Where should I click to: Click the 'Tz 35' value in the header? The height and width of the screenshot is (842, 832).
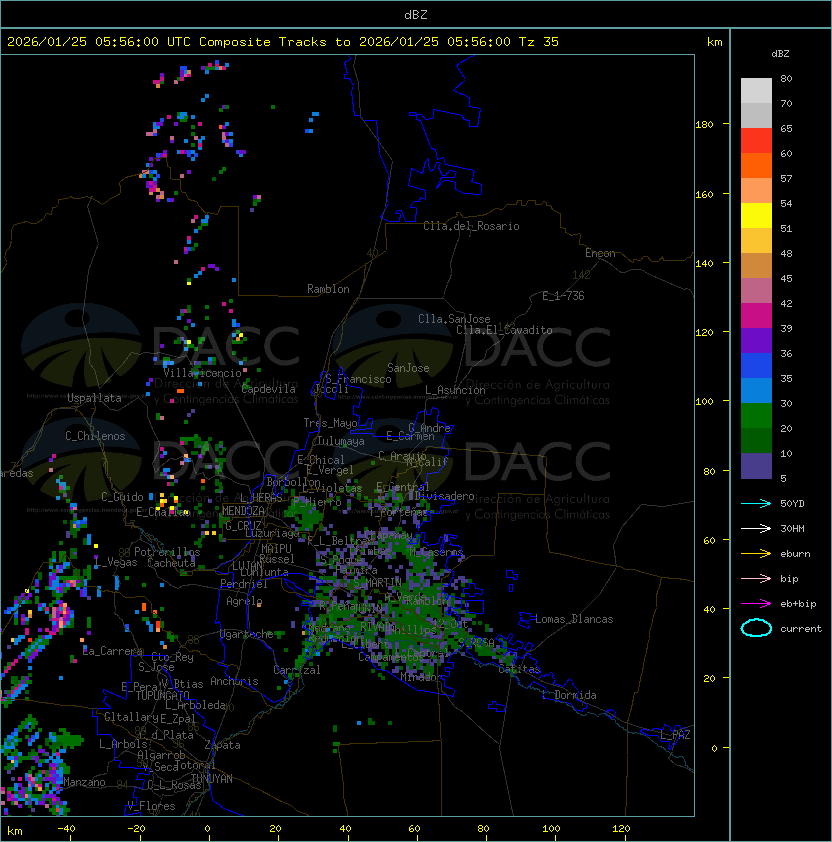(x=539, y=42)
